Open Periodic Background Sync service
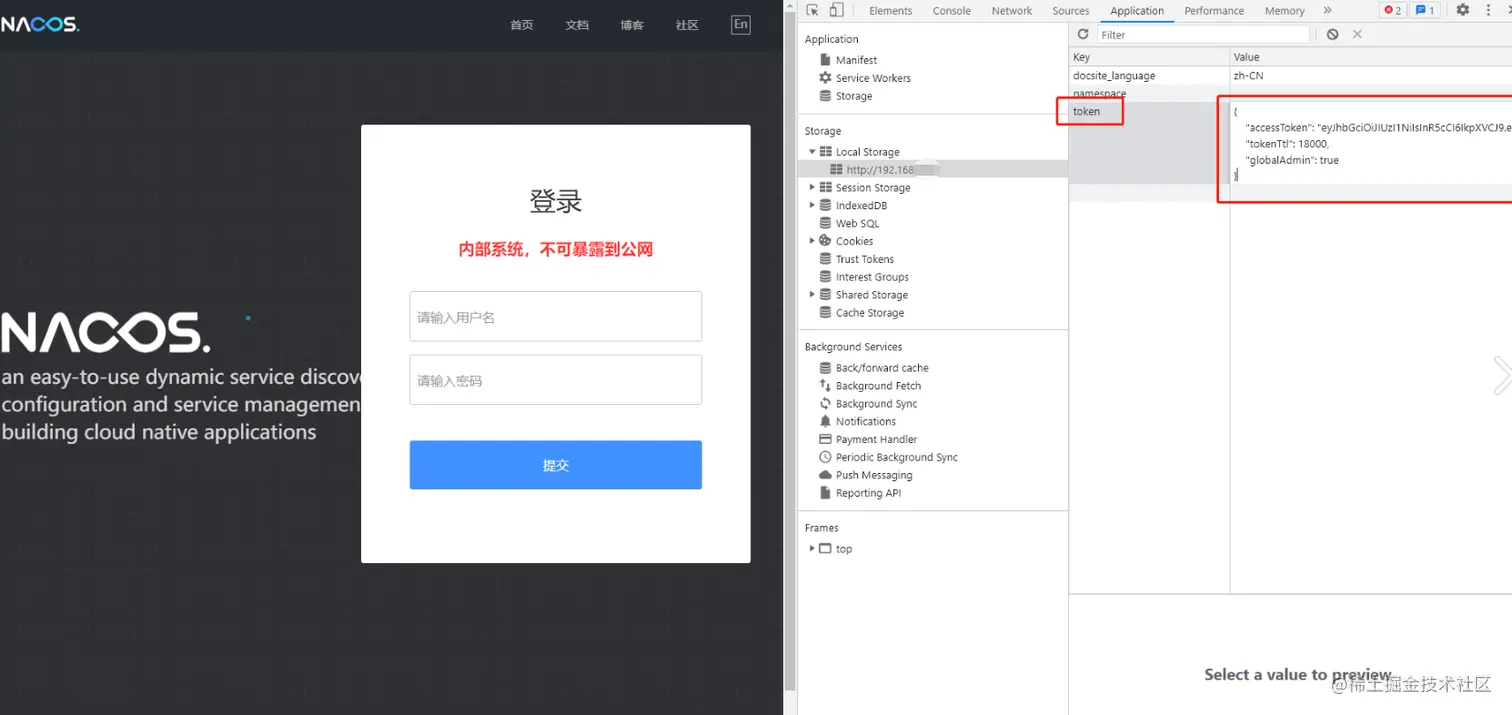 pos(887,458)
